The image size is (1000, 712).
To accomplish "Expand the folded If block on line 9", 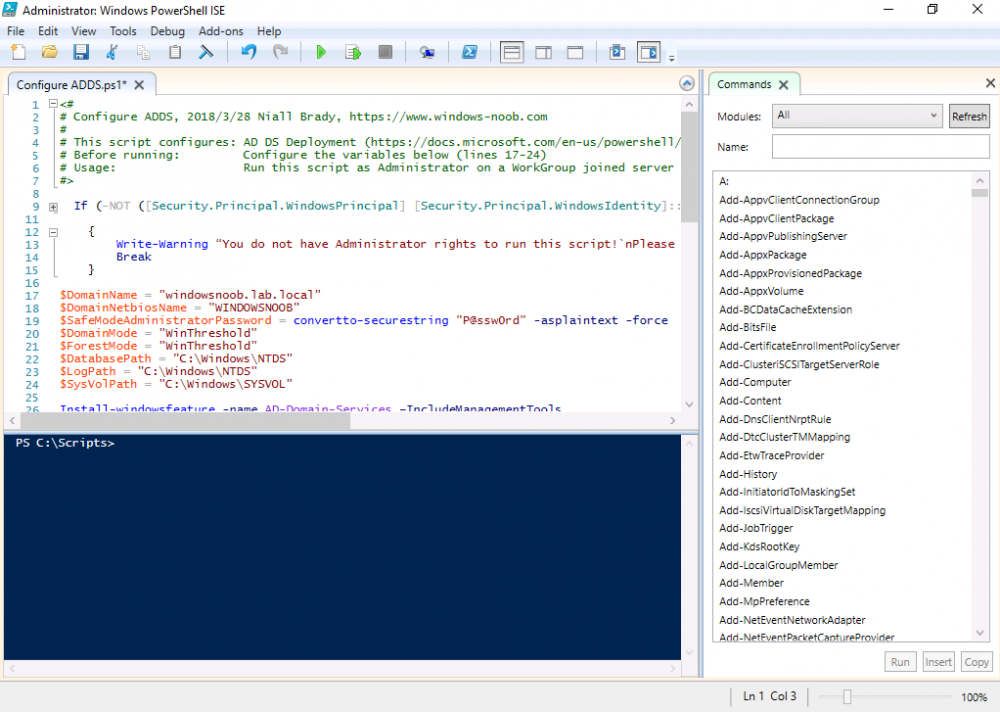I will tap(54, 207).
